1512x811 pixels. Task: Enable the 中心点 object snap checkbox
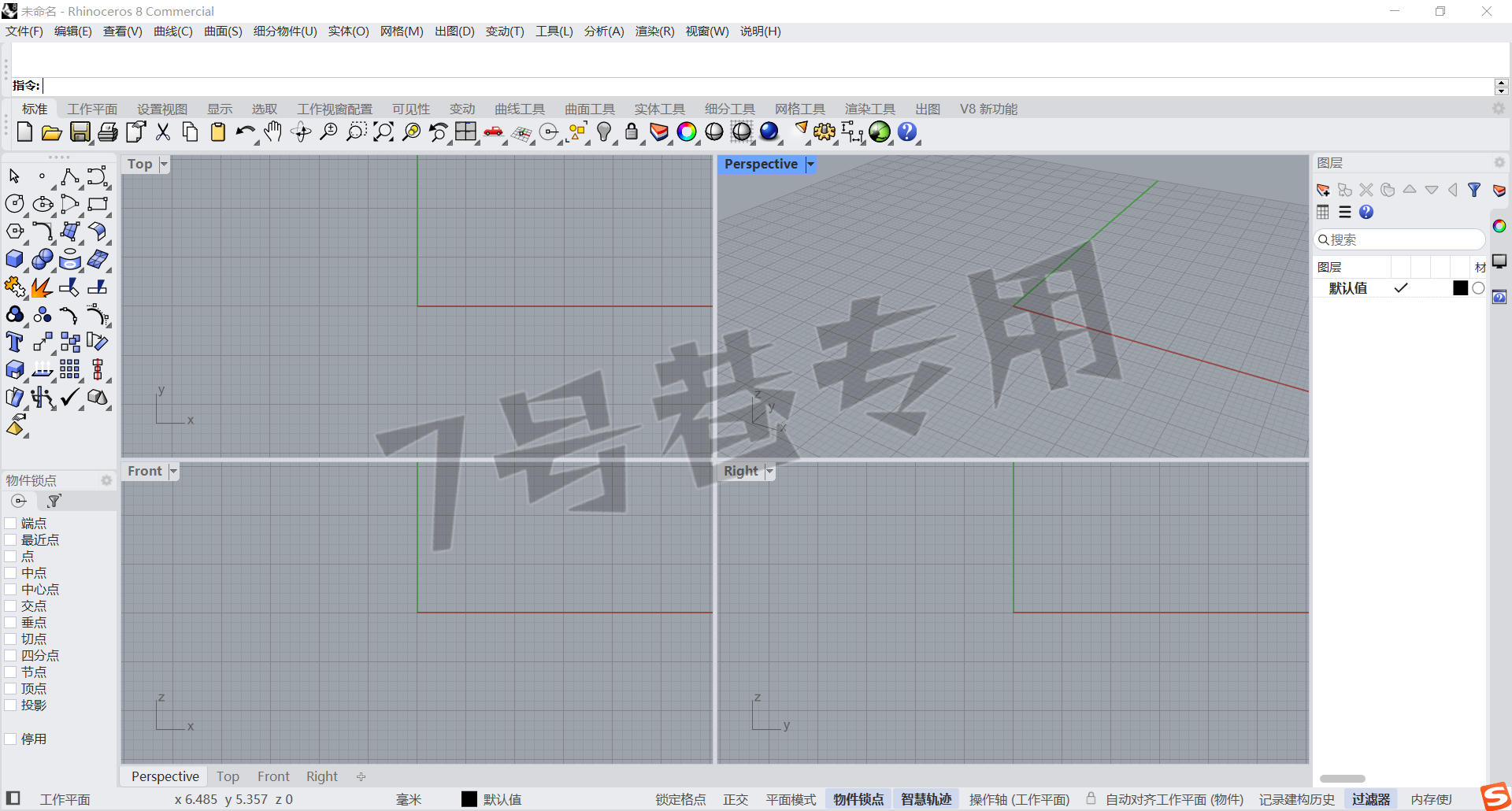11,589
